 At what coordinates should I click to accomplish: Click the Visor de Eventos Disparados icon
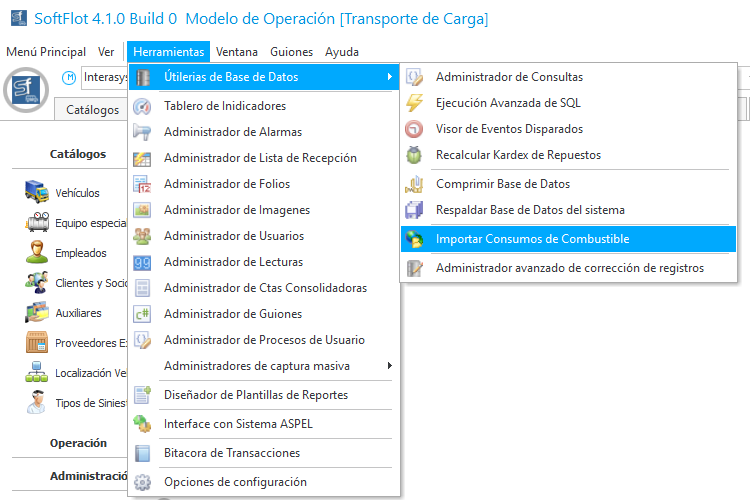[x=415, y=129]
